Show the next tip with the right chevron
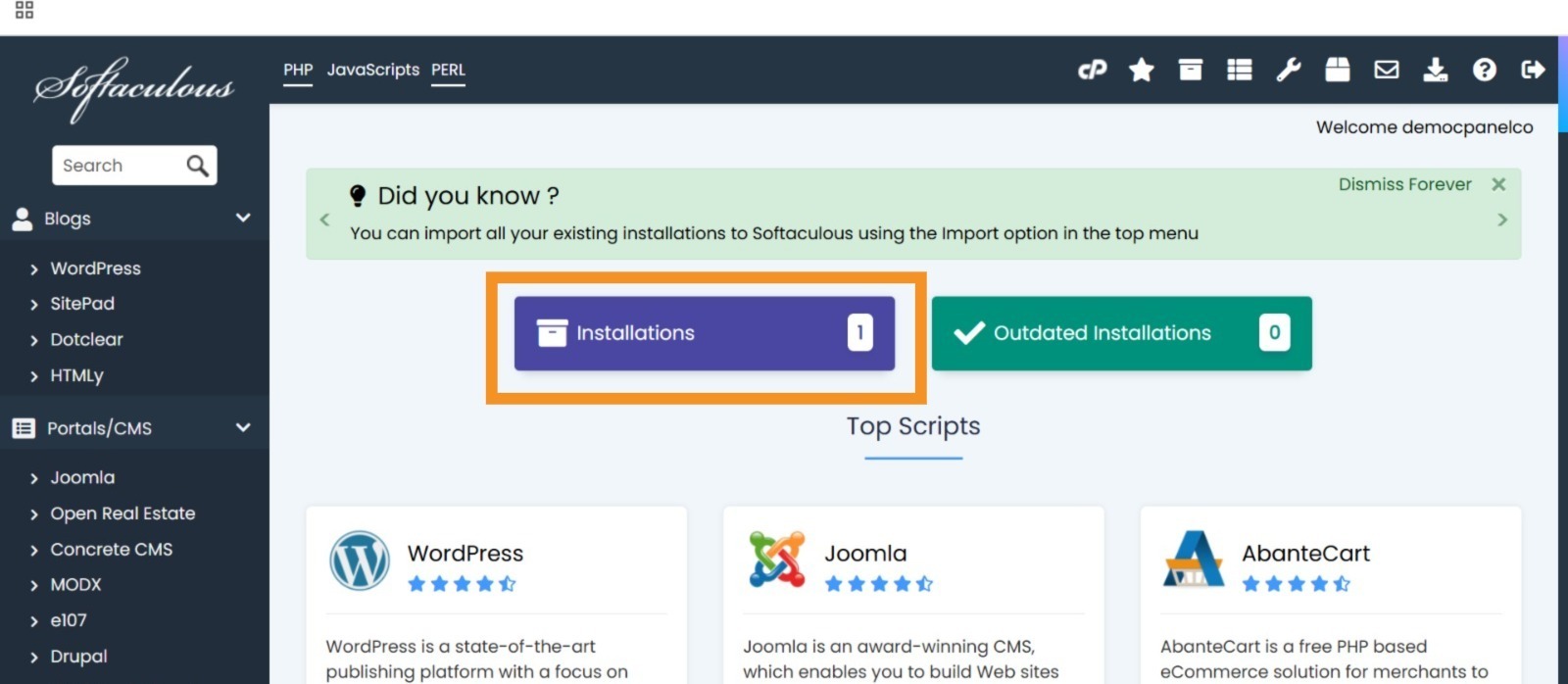Image resolution: width=1568 pixels, height=684 pixels. [1502, 220]
